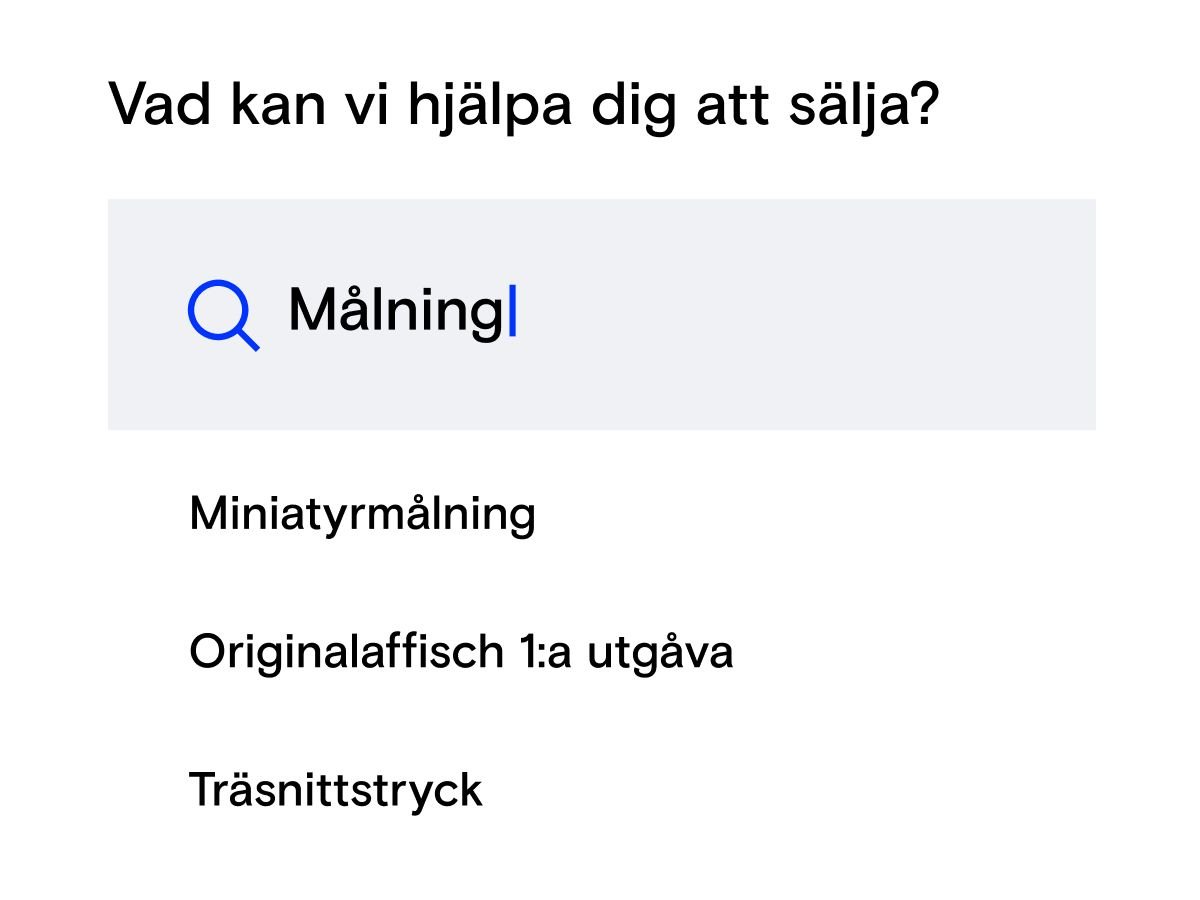Click the empty gray area right of "Målning"
Viewport: 1200px width, 900px height.
(800, 314)
